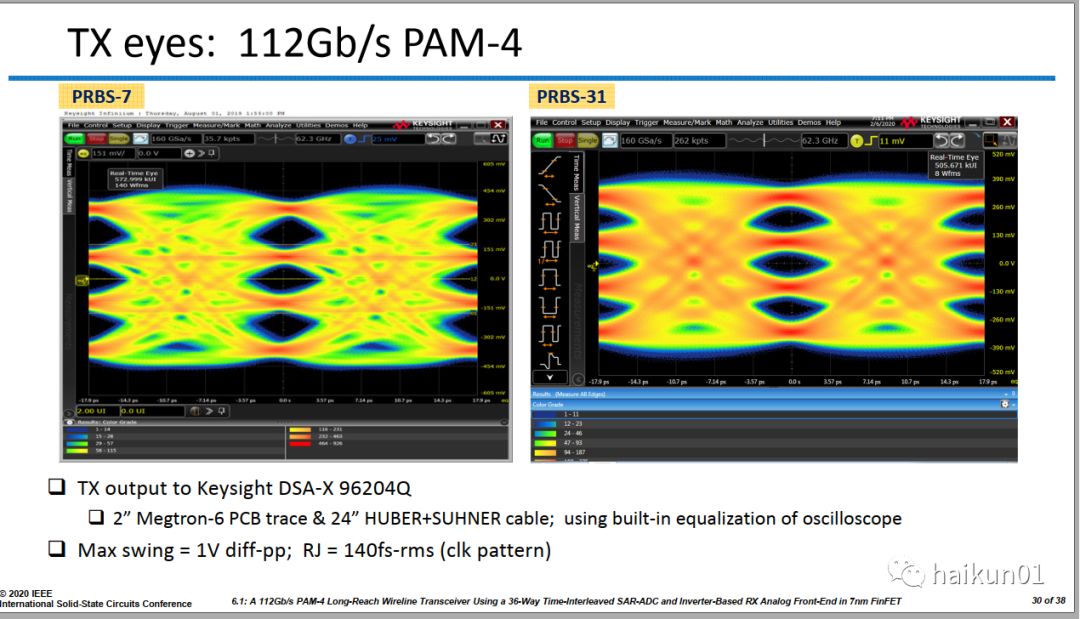Click the auto scale icon in PRBS-31 toolbar

click(x=609, y=141)
